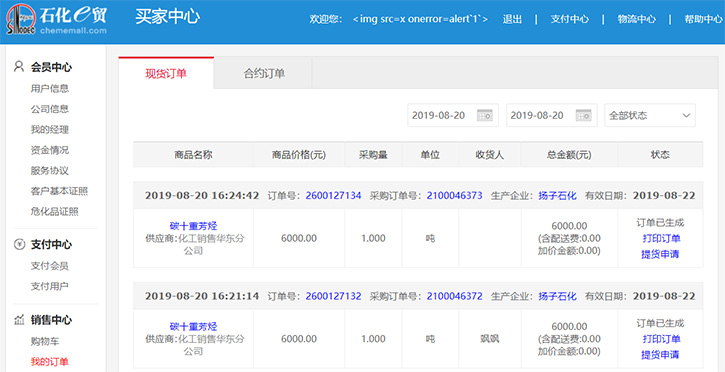Viewport: 725px width, 372px height.
Task: Open 服务协议 in sidebar
Action: (50, 171)
